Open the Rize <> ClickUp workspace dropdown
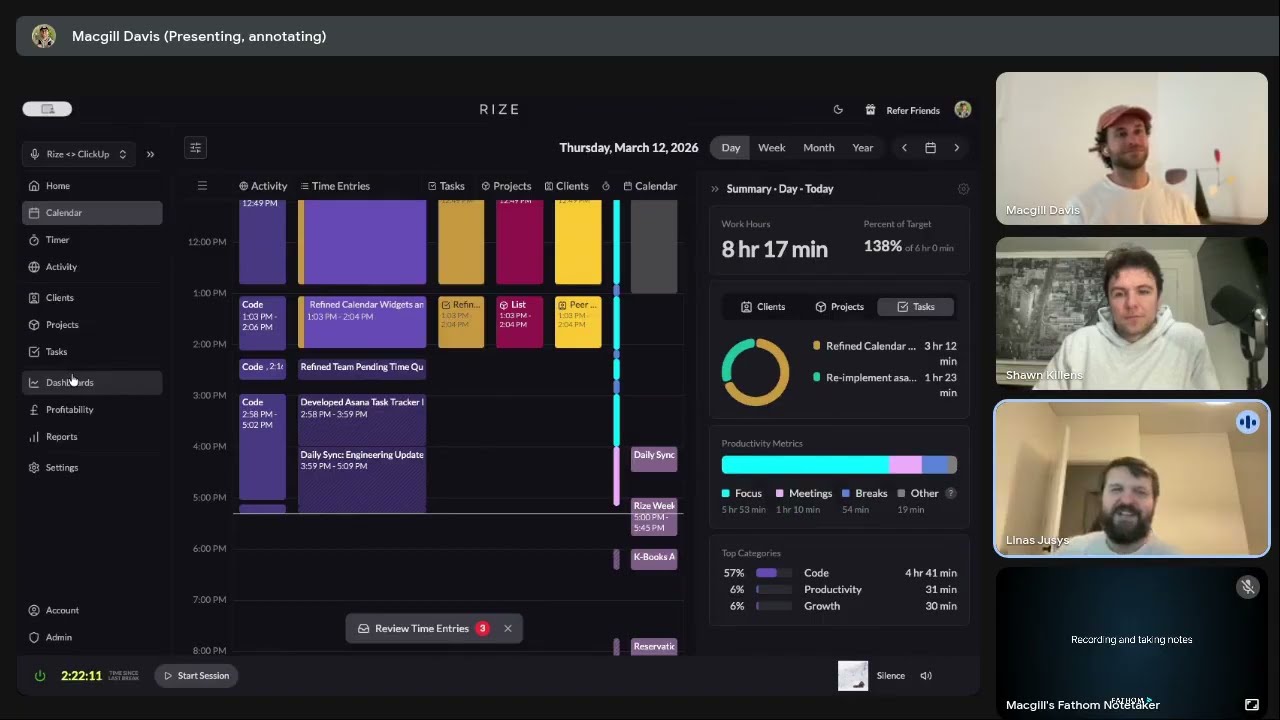 (x=79, y=154)
